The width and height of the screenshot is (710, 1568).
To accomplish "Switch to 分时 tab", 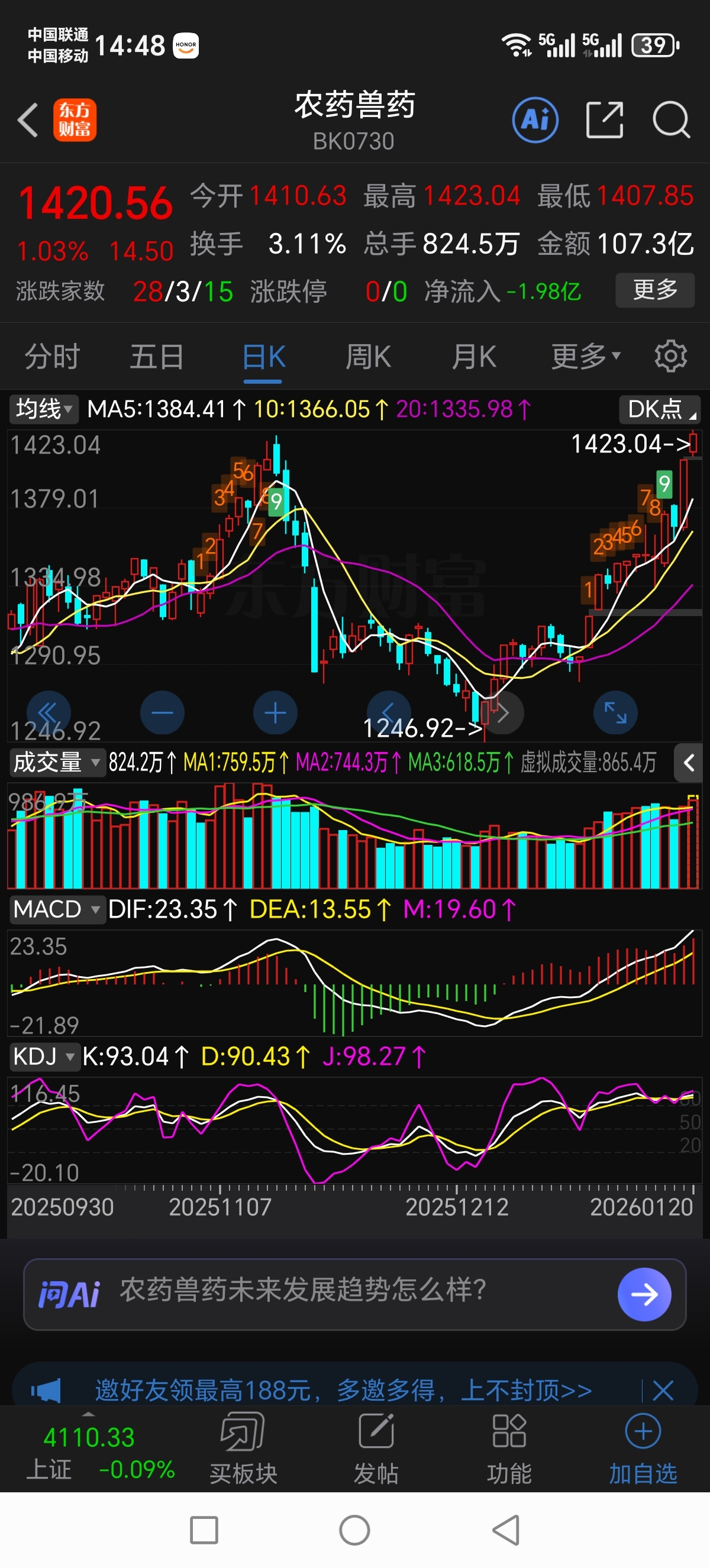I will point(53,356).
